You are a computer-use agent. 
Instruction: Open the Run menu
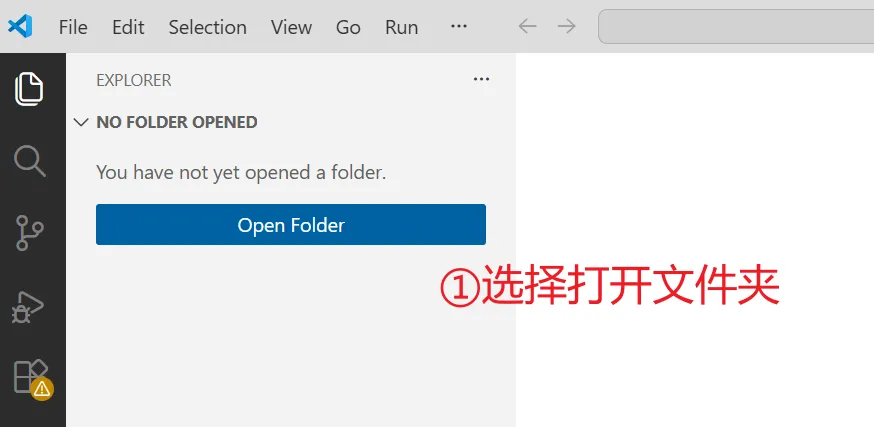tap(401, 27)
